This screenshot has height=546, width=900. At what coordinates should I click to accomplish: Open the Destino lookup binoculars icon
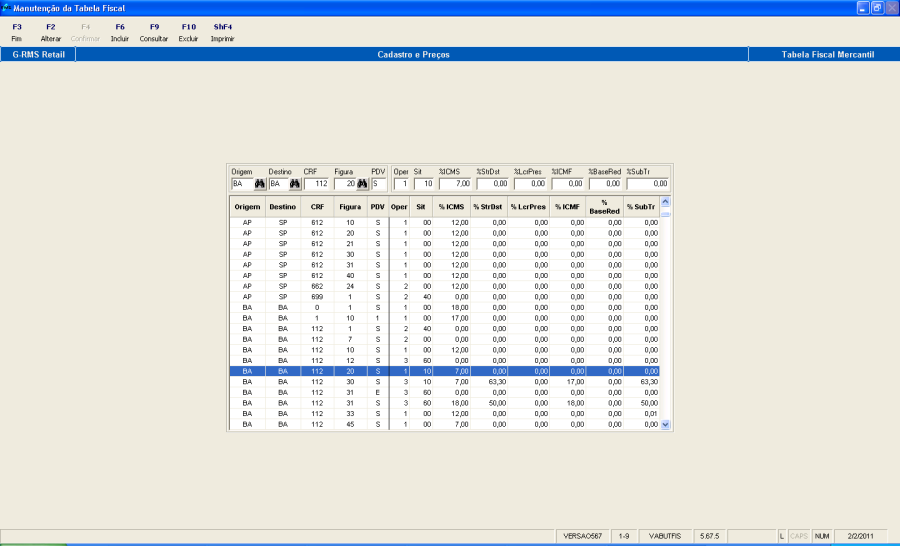pyautogui.click(x=294, y=184)
